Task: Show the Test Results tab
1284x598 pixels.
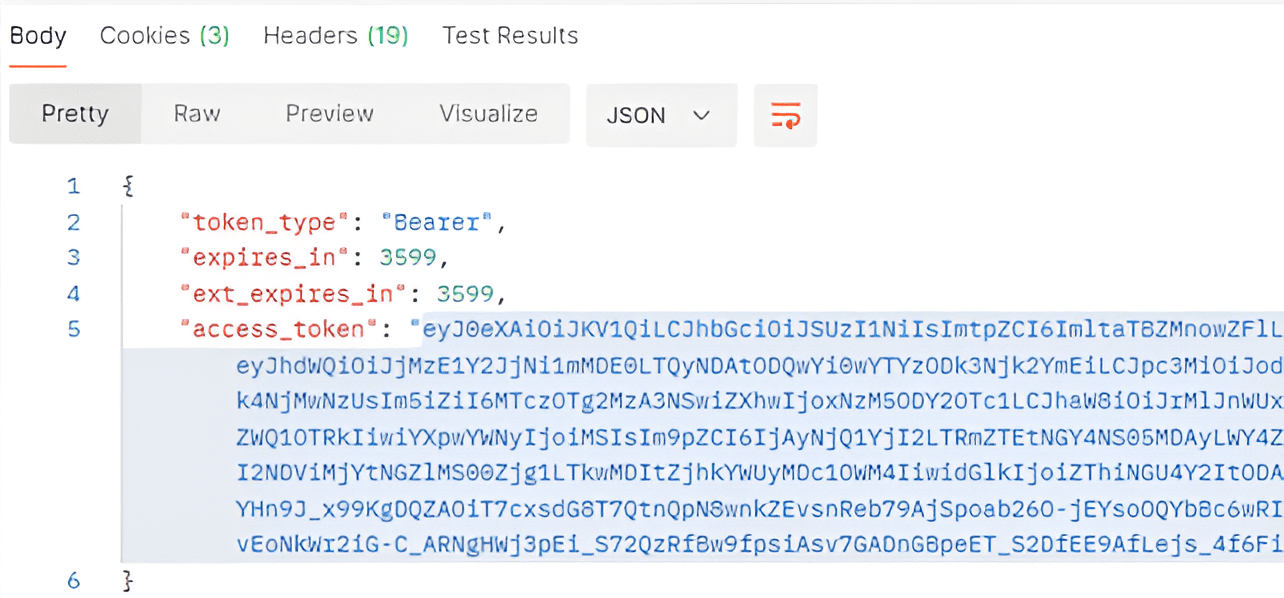Action: pyautogui.click(x=510, y=36)
